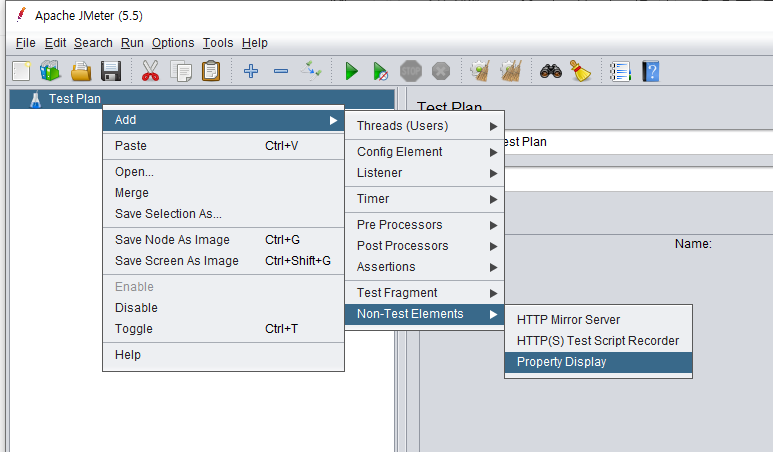Screen dimensions: 773x452
Task: Open the Edit menu
Action: (55, 43)
